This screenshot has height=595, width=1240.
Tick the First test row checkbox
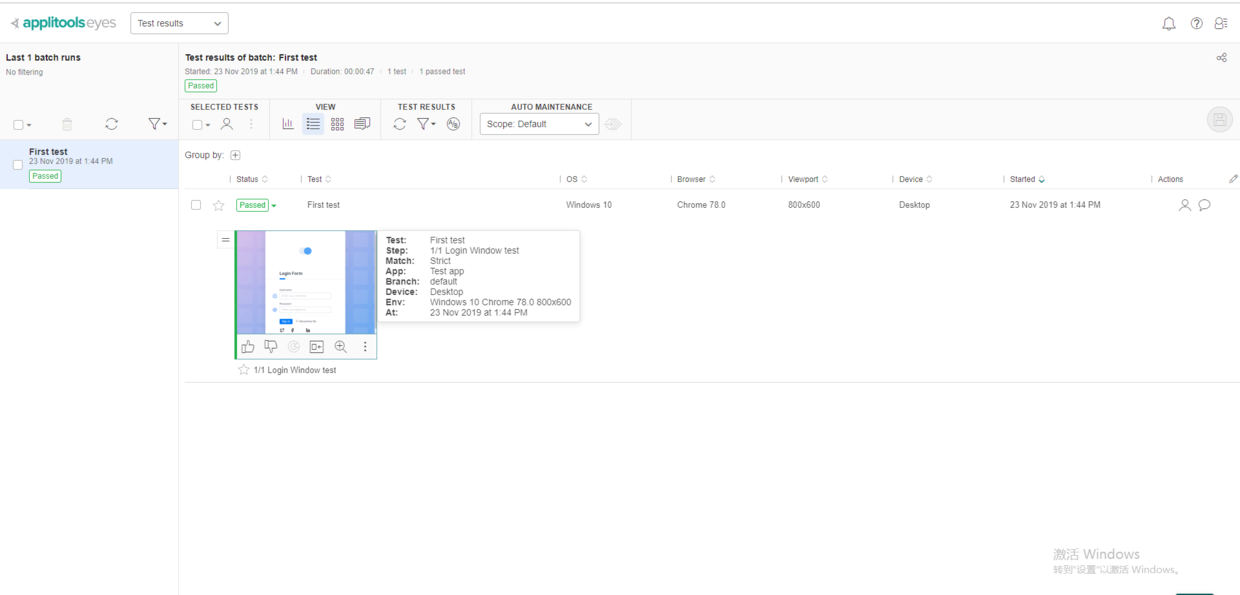click(196, 205)
